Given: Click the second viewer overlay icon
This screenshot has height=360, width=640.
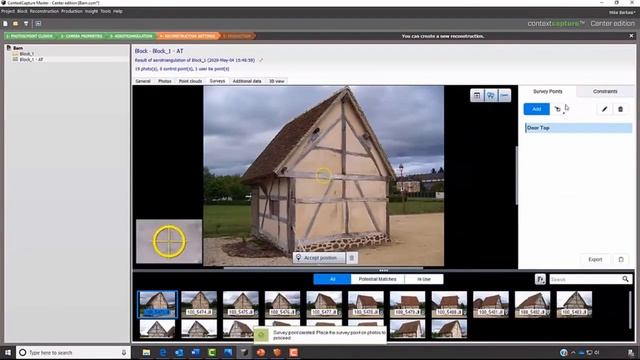Looking at the screenshot, I should [491, 96].
